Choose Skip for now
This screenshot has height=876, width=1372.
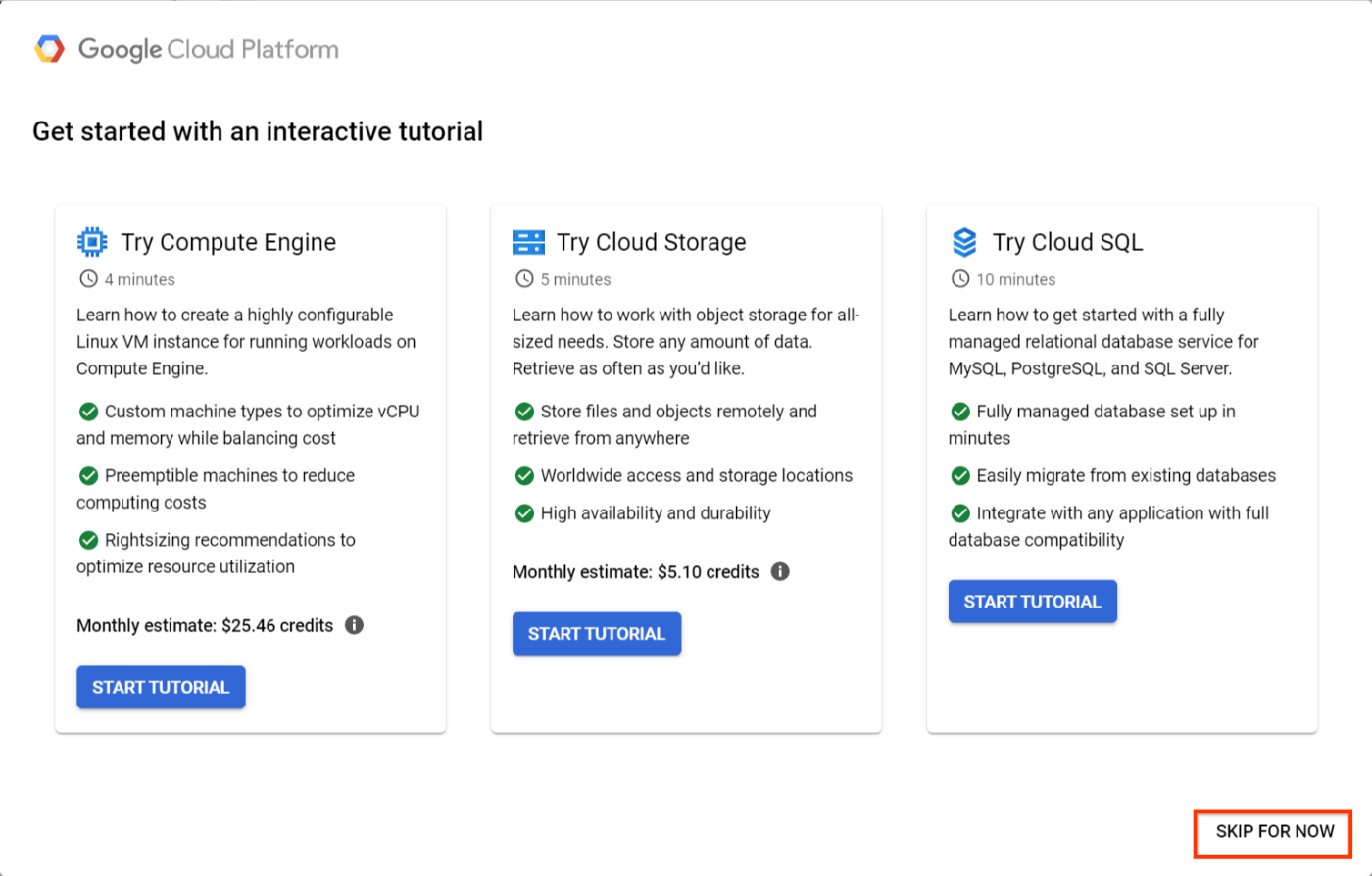(x=1275, y=832)
